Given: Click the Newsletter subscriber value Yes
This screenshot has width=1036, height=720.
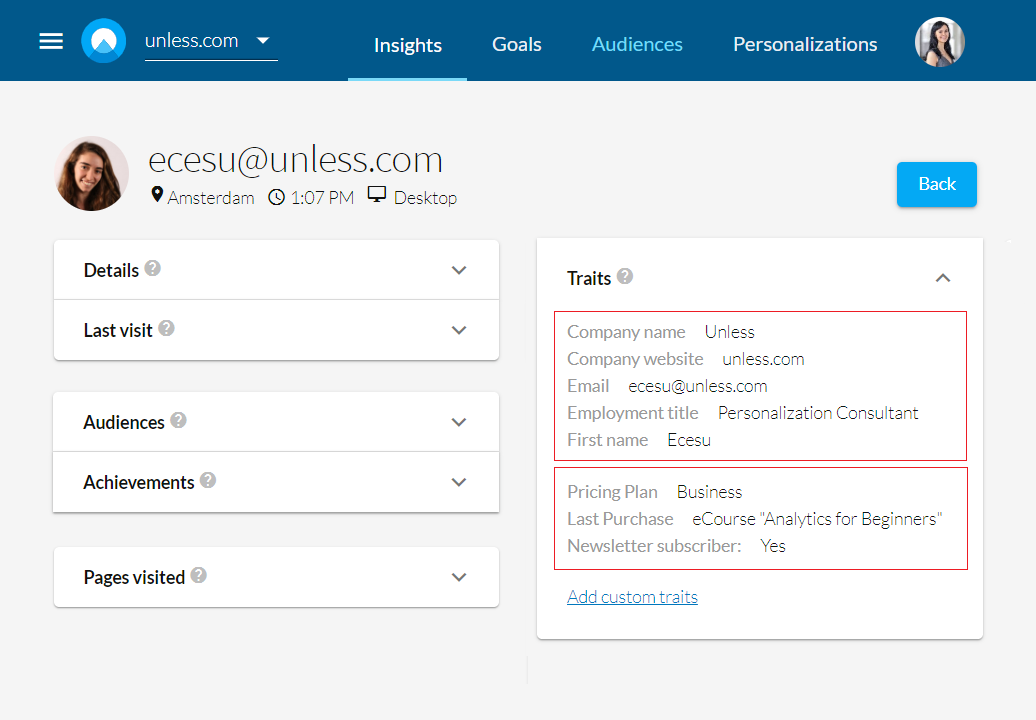Looking at the screenshot, I should [773, 546].
